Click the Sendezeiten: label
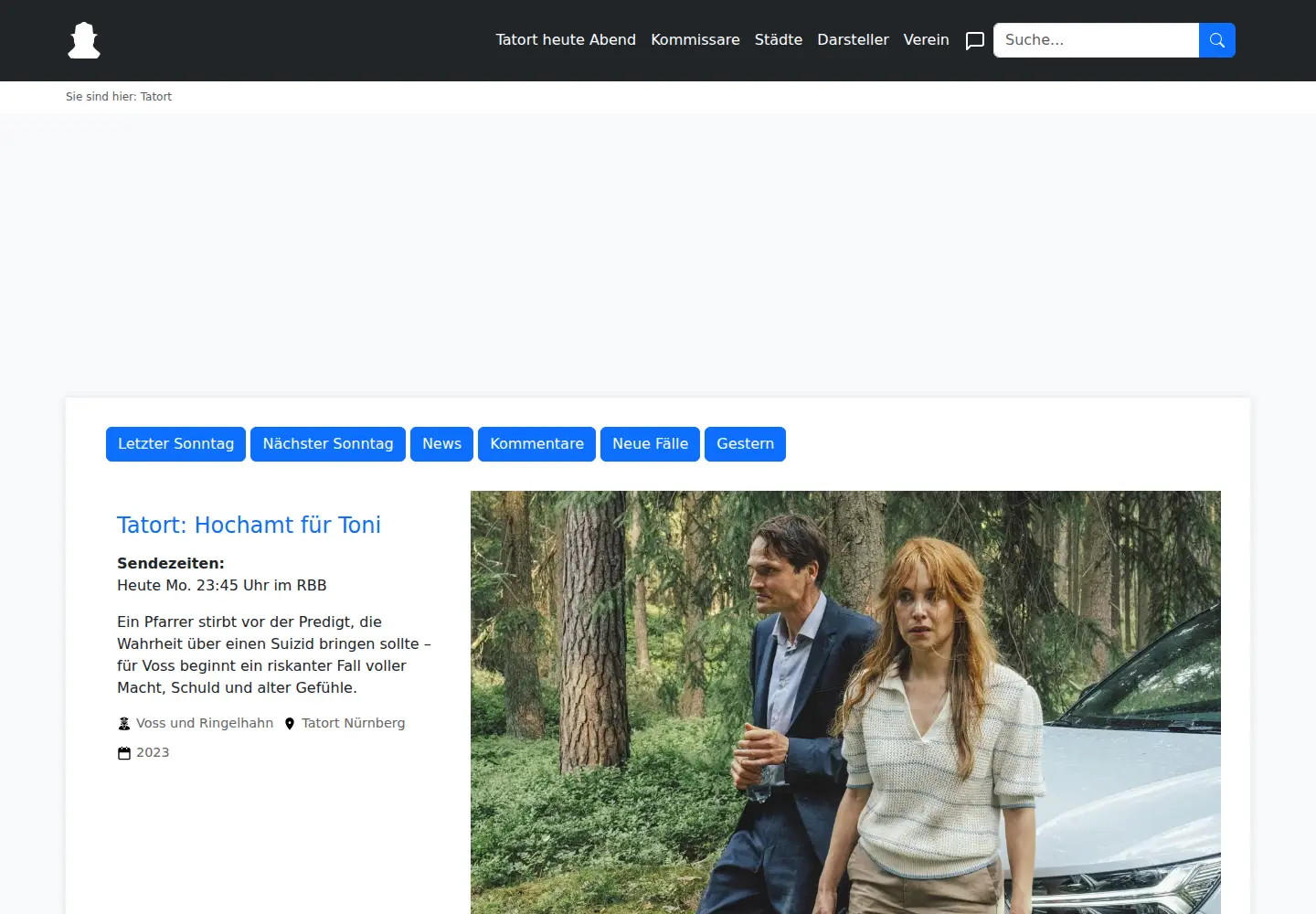 [x=171, y=563]
